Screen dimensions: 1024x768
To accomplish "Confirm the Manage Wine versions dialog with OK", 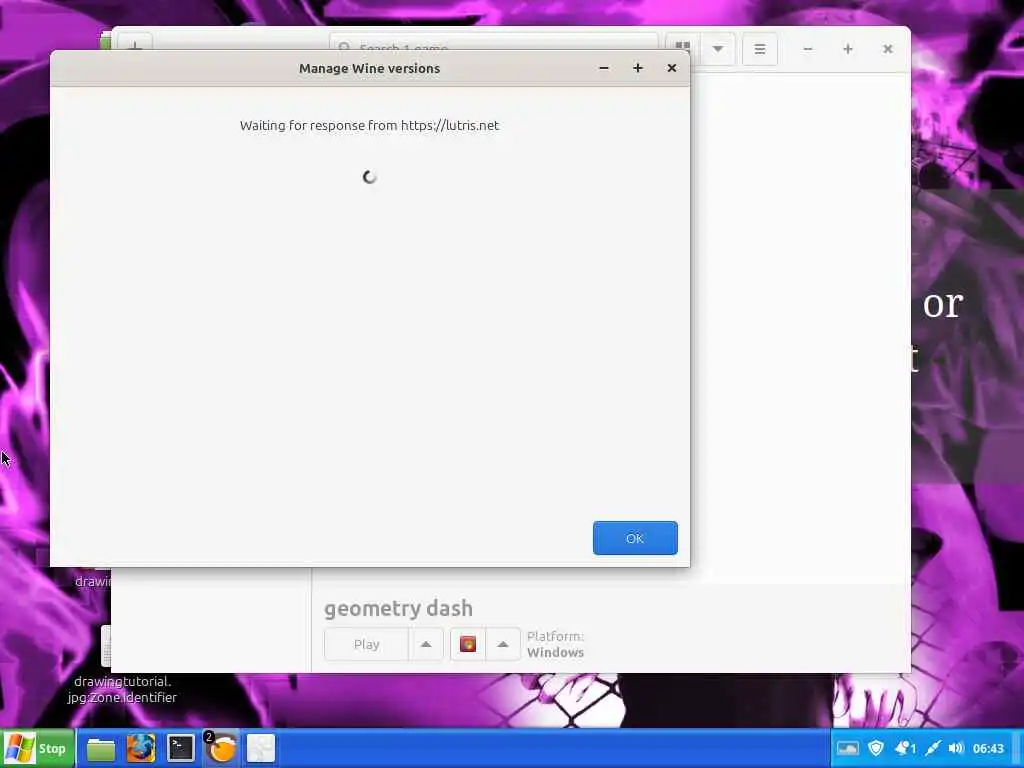I will (635, 538).
